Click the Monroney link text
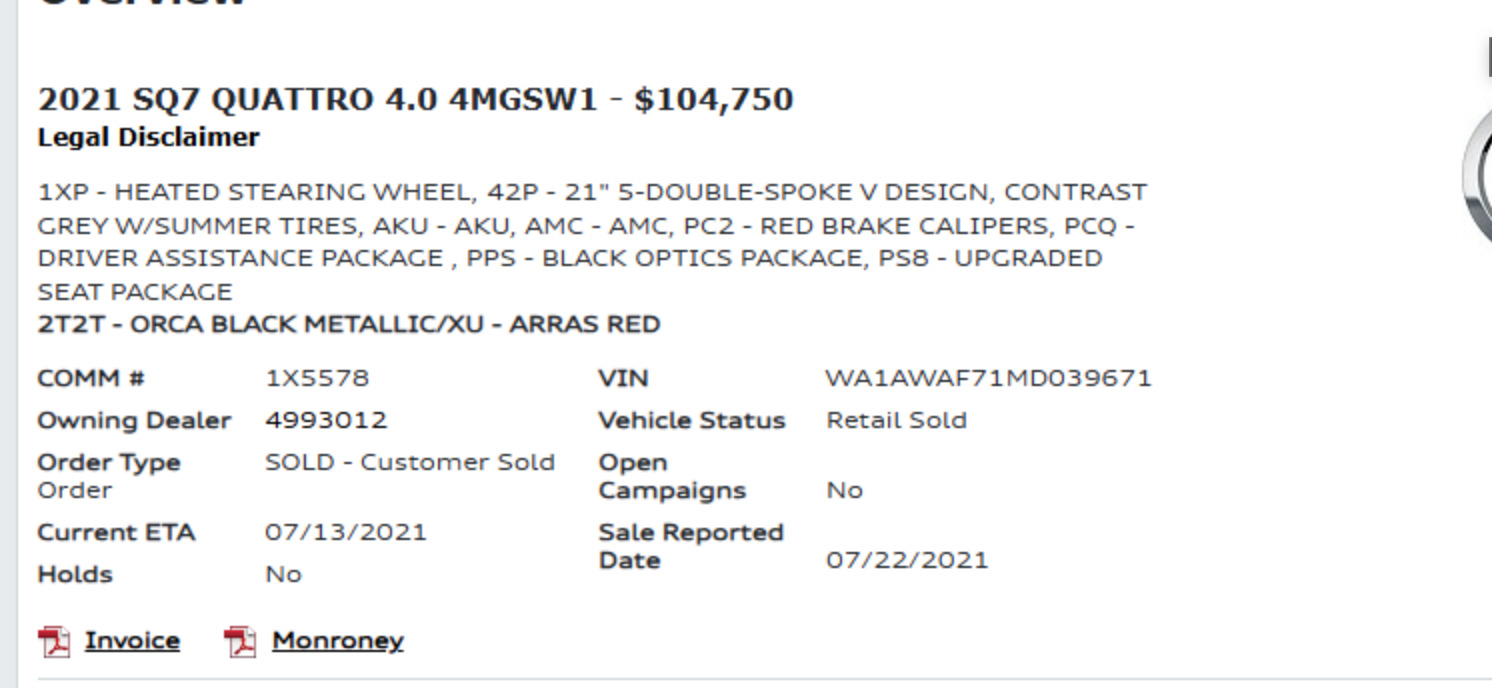1492x688 pixels. pyautogui.click(x=337, y=641)
